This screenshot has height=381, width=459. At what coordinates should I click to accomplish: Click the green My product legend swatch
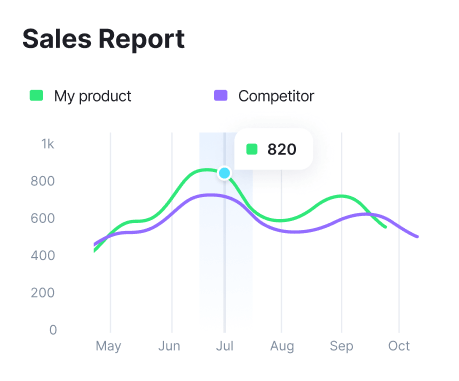(36, 95)
